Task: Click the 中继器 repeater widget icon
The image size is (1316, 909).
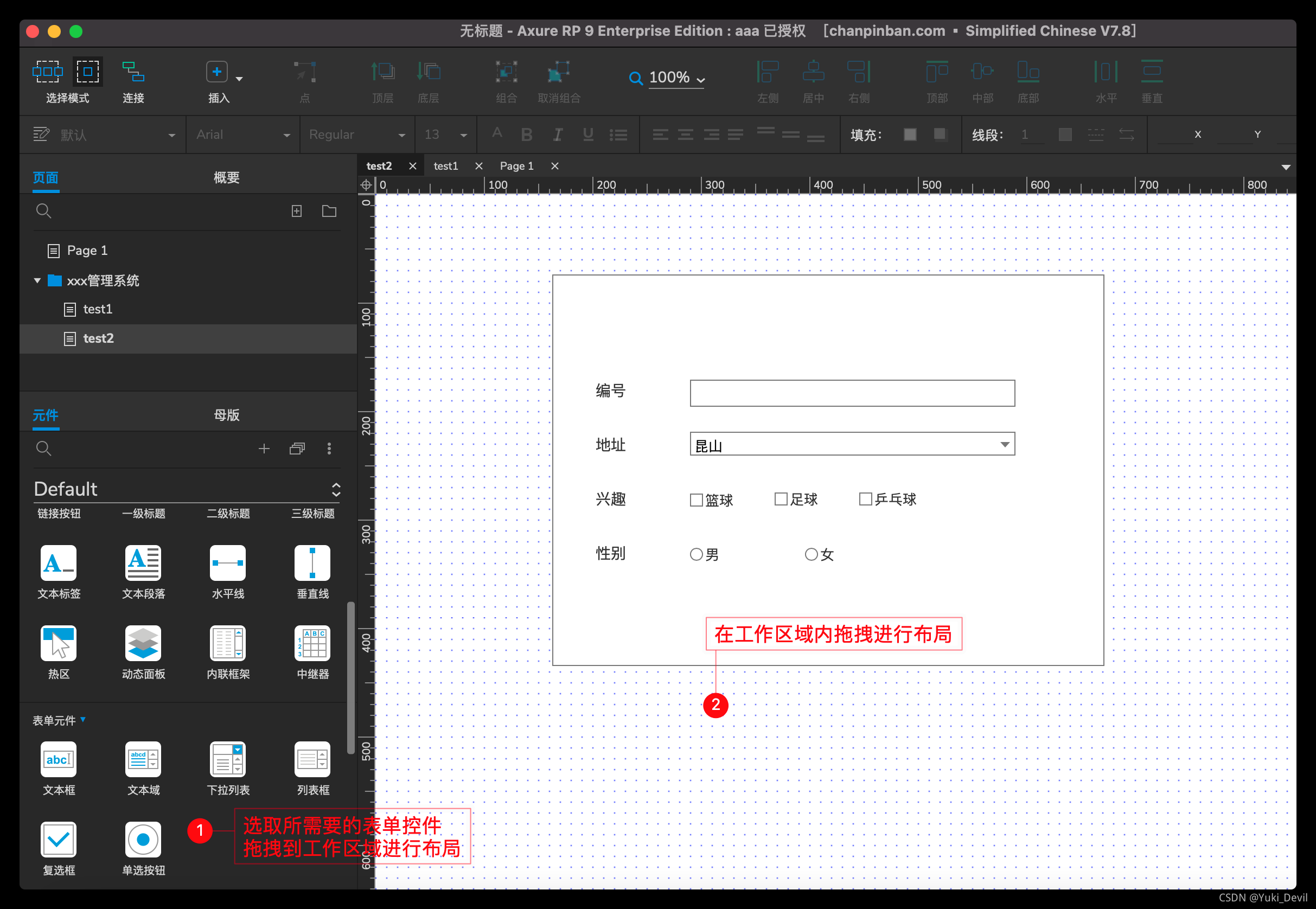Action: pos(312,644)
